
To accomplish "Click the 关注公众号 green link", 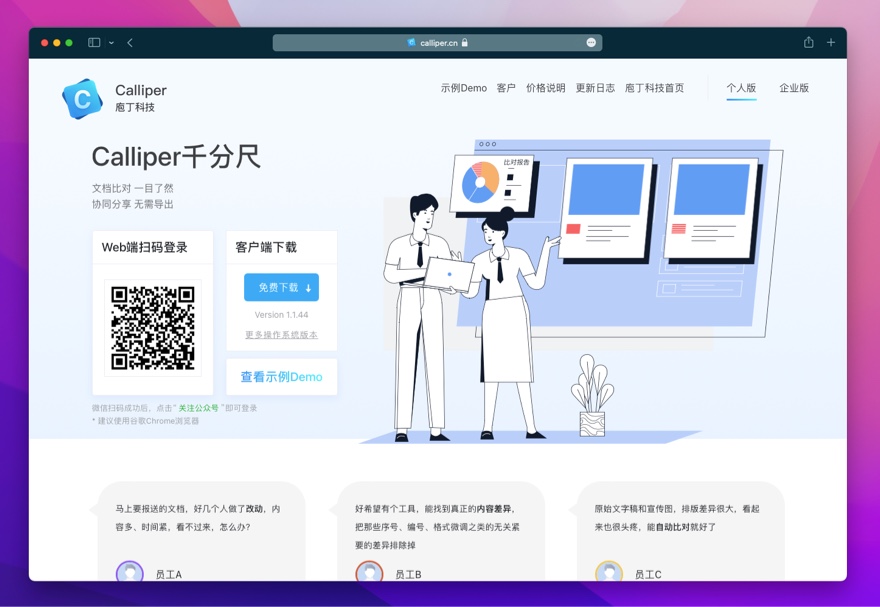I will [198, 408].
